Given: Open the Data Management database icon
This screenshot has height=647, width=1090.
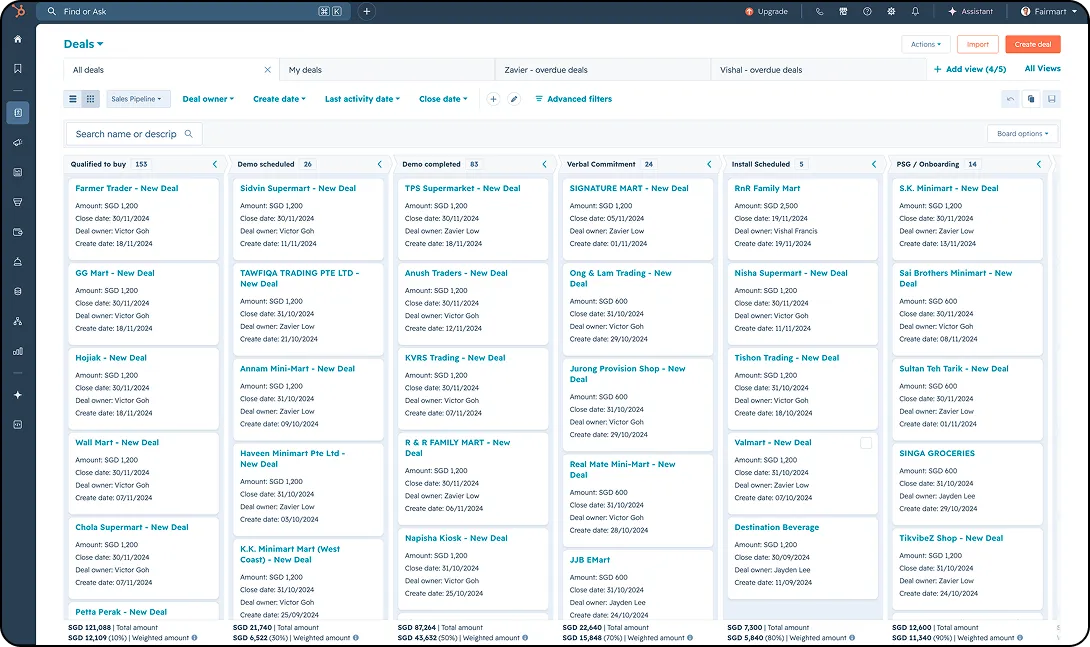Looking at the screenshot, I should pyautogui.click(x=18, y=292).
